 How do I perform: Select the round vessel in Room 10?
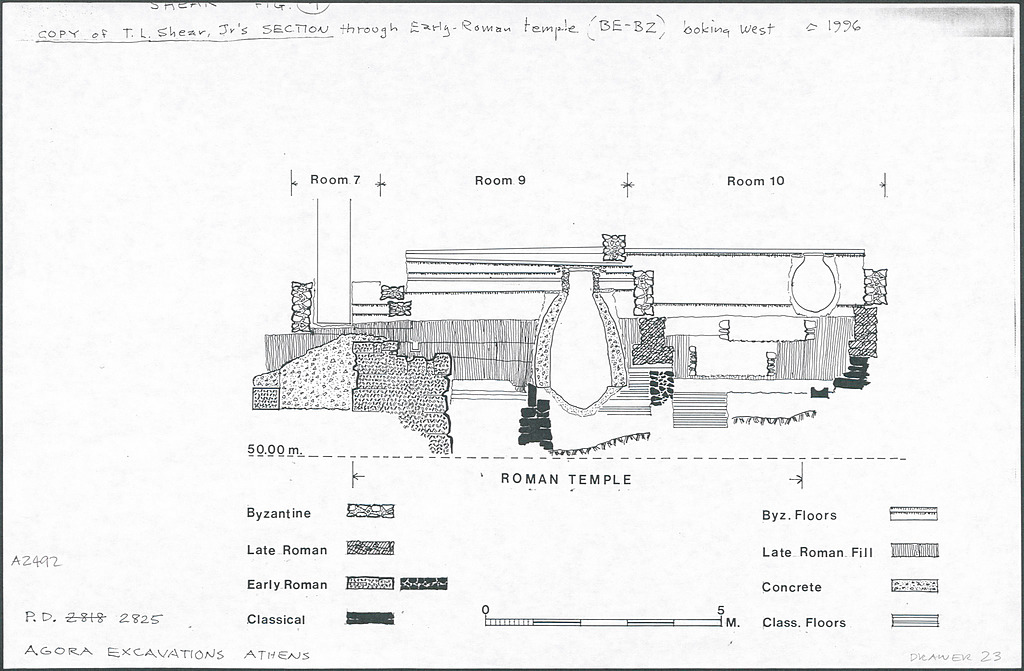814,285
